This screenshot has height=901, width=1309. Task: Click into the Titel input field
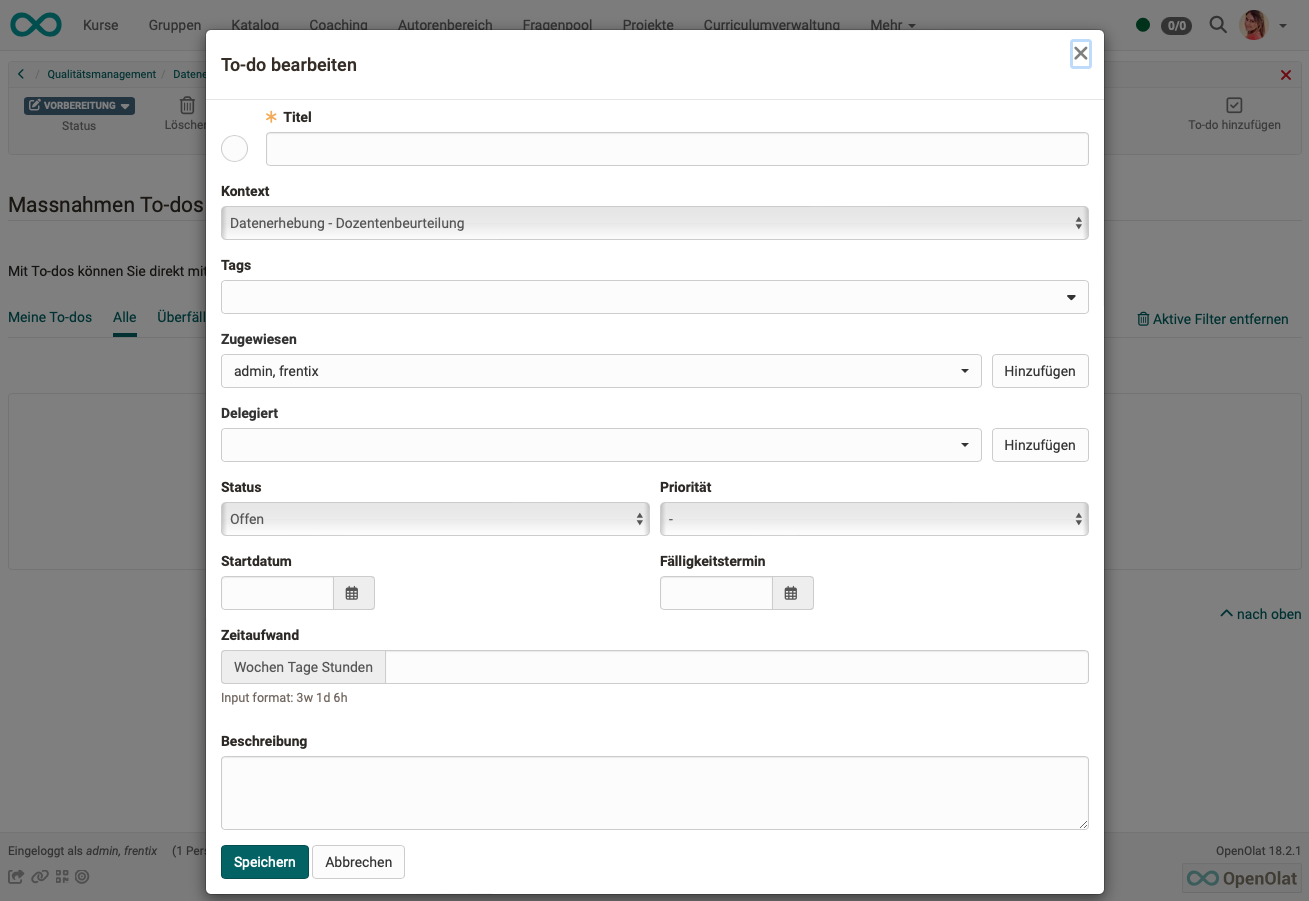(x=676, y=149)
